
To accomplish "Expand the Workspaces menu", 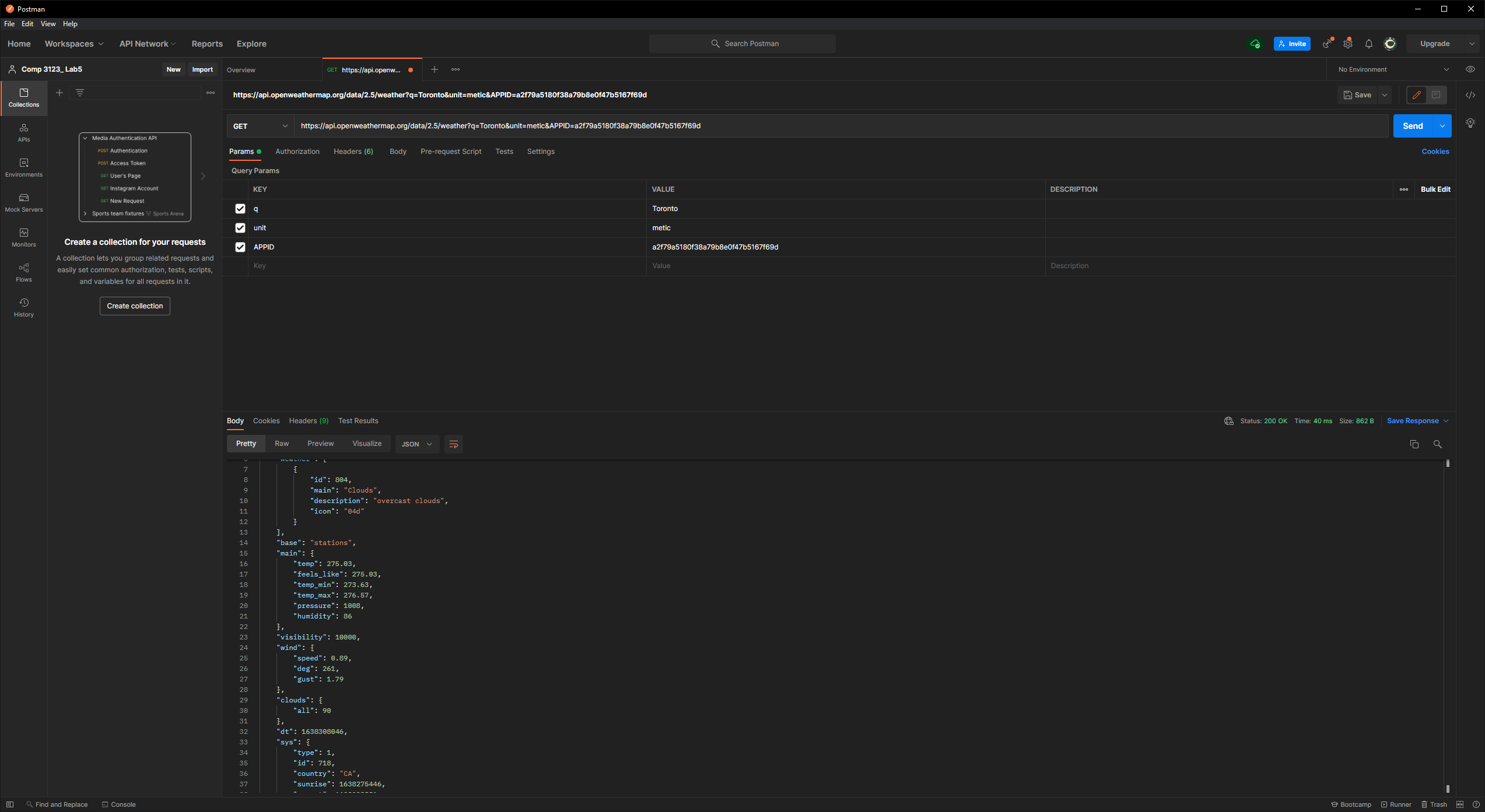I will click(x=74, y=44).
